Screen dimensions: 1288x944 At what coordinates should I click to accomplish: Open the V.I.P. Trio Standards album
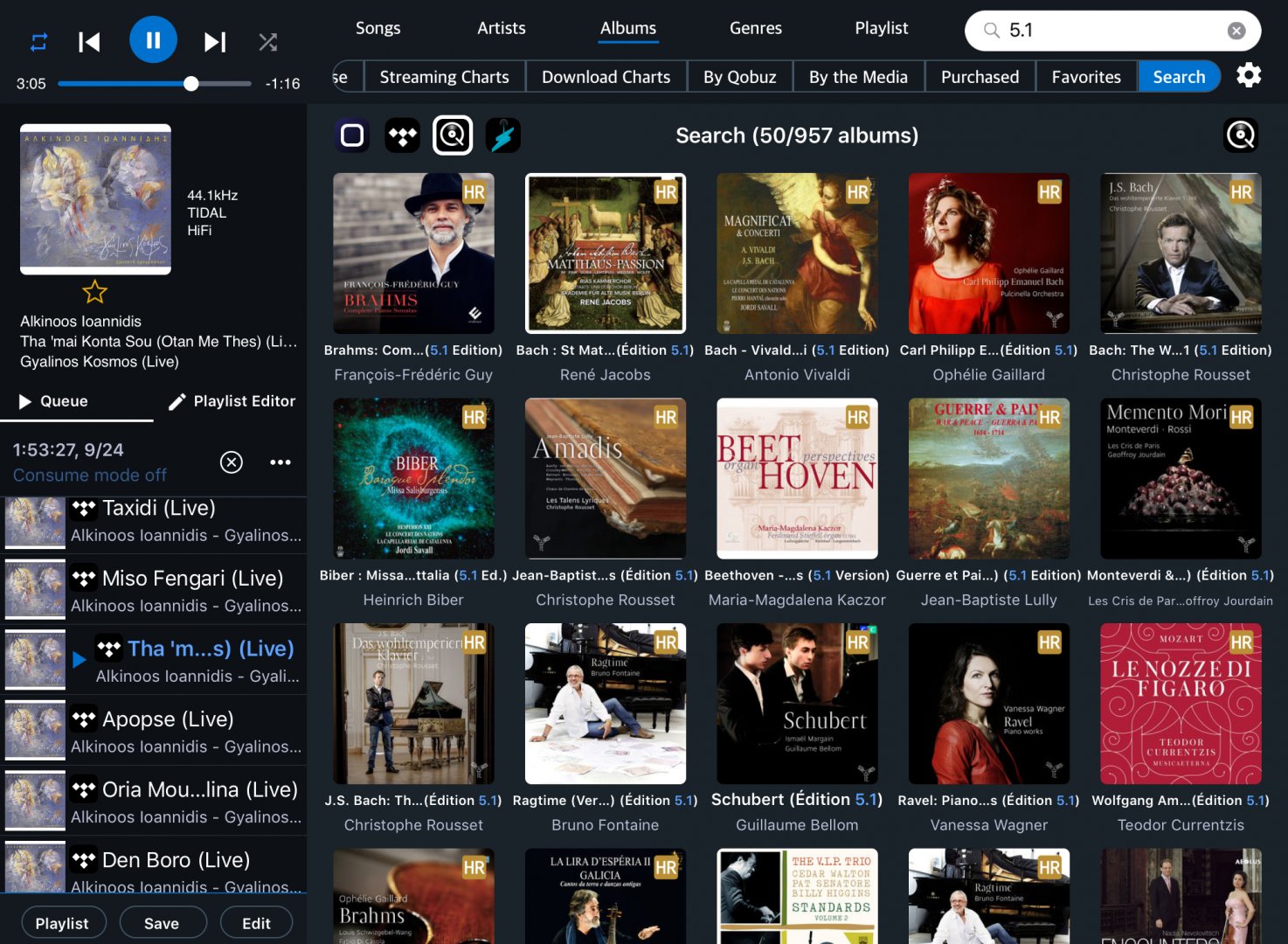(797, 896)
